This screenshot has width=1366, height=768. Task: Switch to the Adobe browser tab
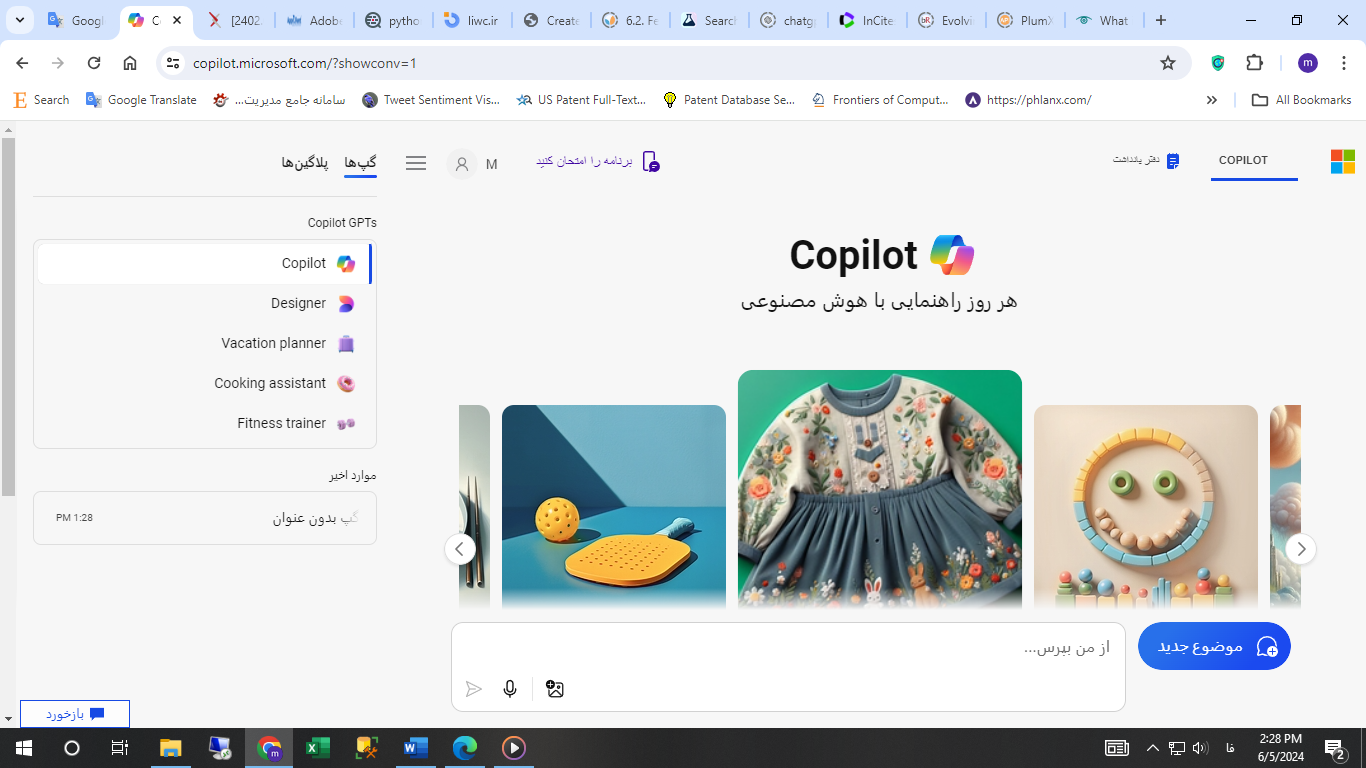pyautogui.click(x=316, y=20)
